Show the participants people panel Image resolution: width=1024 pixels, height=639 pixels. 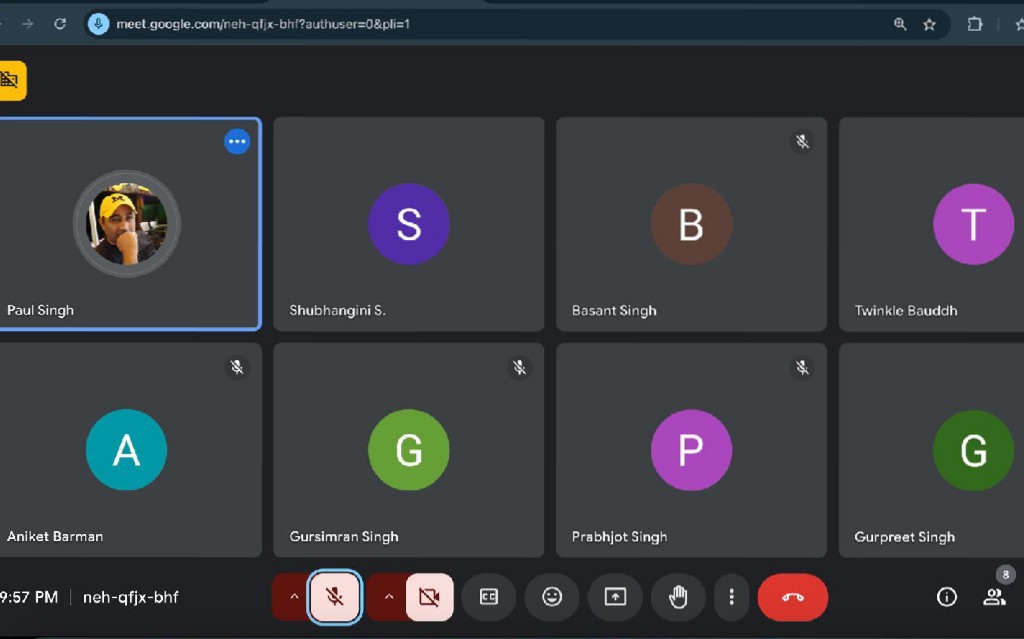(x=994, y=597)
